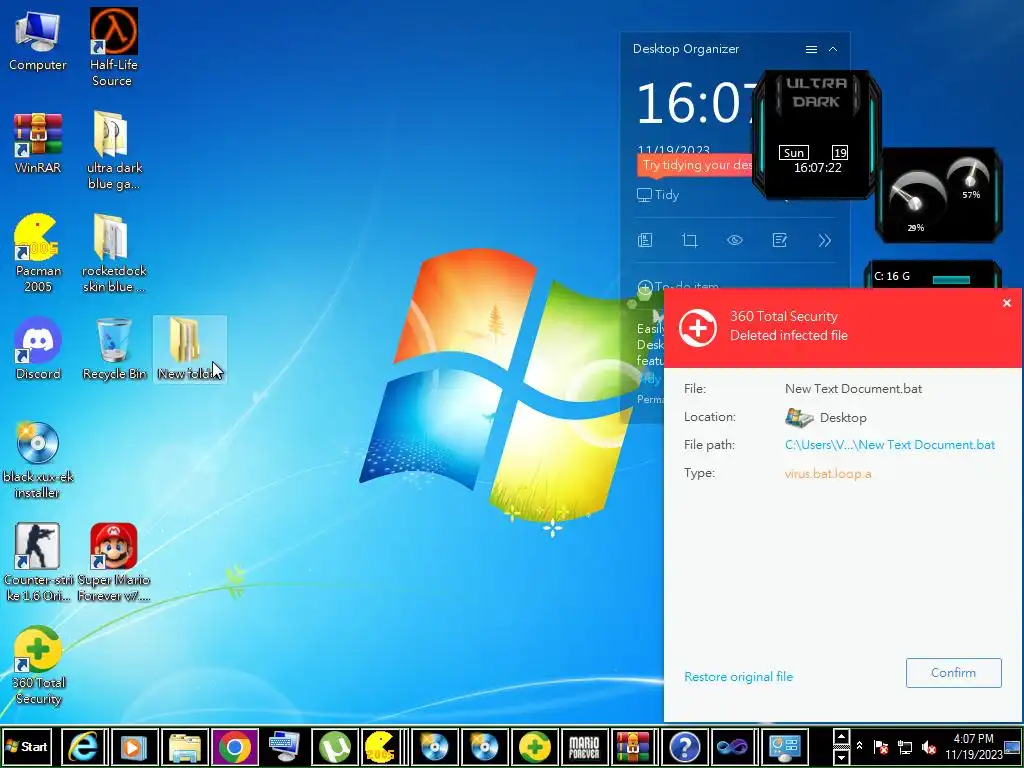The image size is (1024, 768).
Task: Select the crop screenshot tool in Desktop Organizer
Action: [690, 240]
